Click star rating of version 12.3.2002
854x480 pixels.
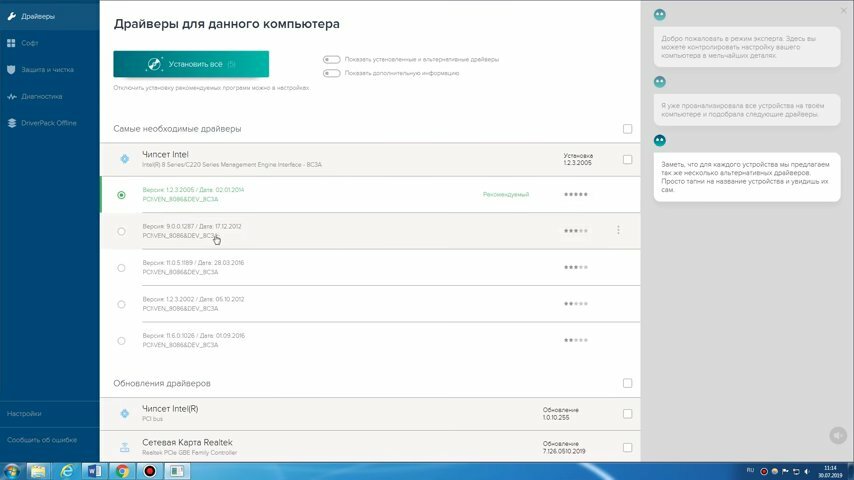576,304
